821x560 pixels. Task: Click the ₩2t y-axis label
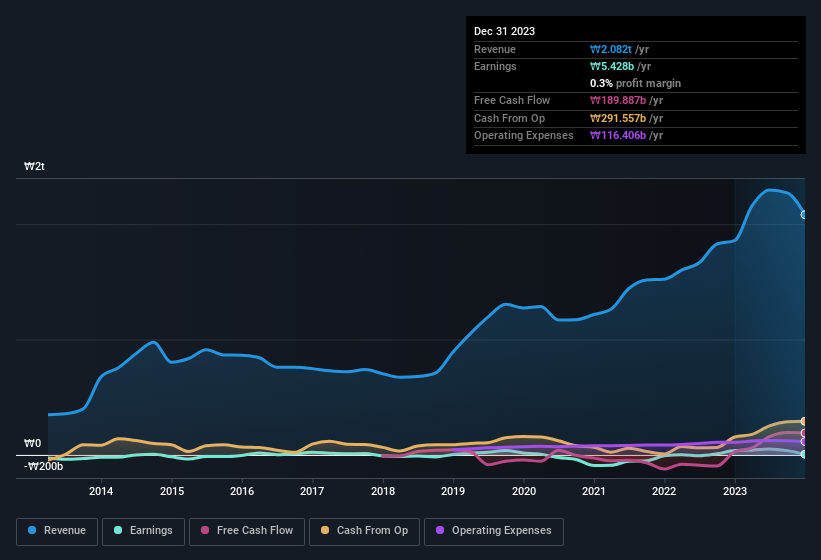(35, 166)
